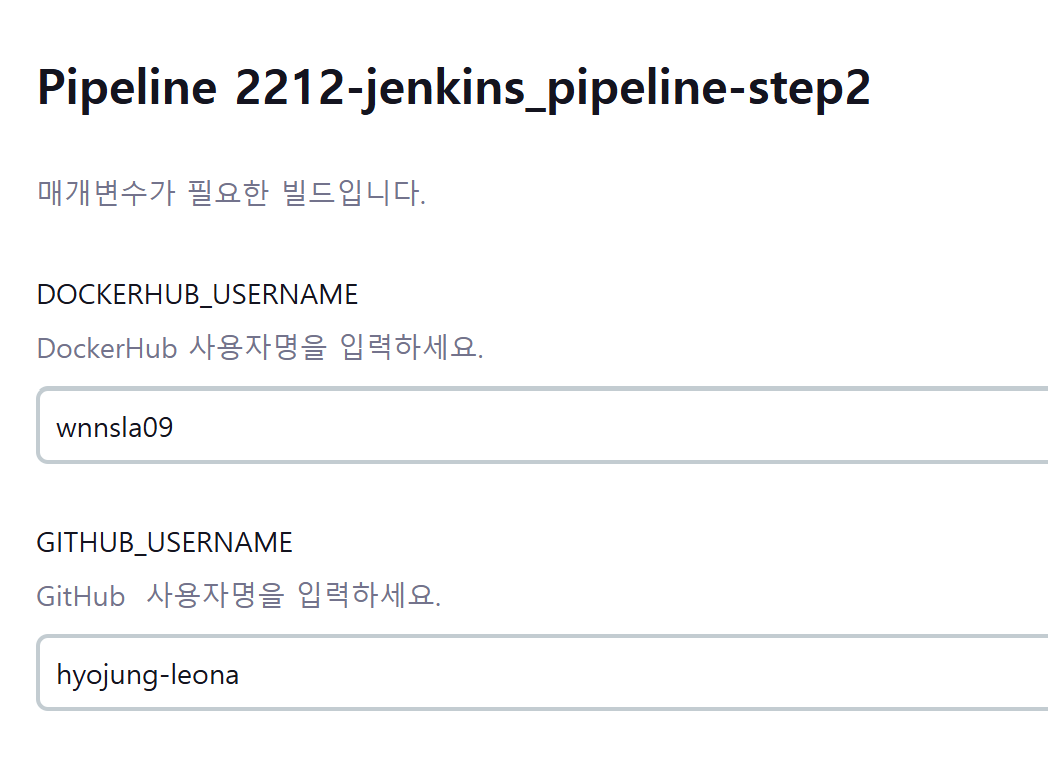The image size is (1048, 778).
Task: Click the '매개변수가 필요한 빌드입니다.' message
Action: pos(231,192)
